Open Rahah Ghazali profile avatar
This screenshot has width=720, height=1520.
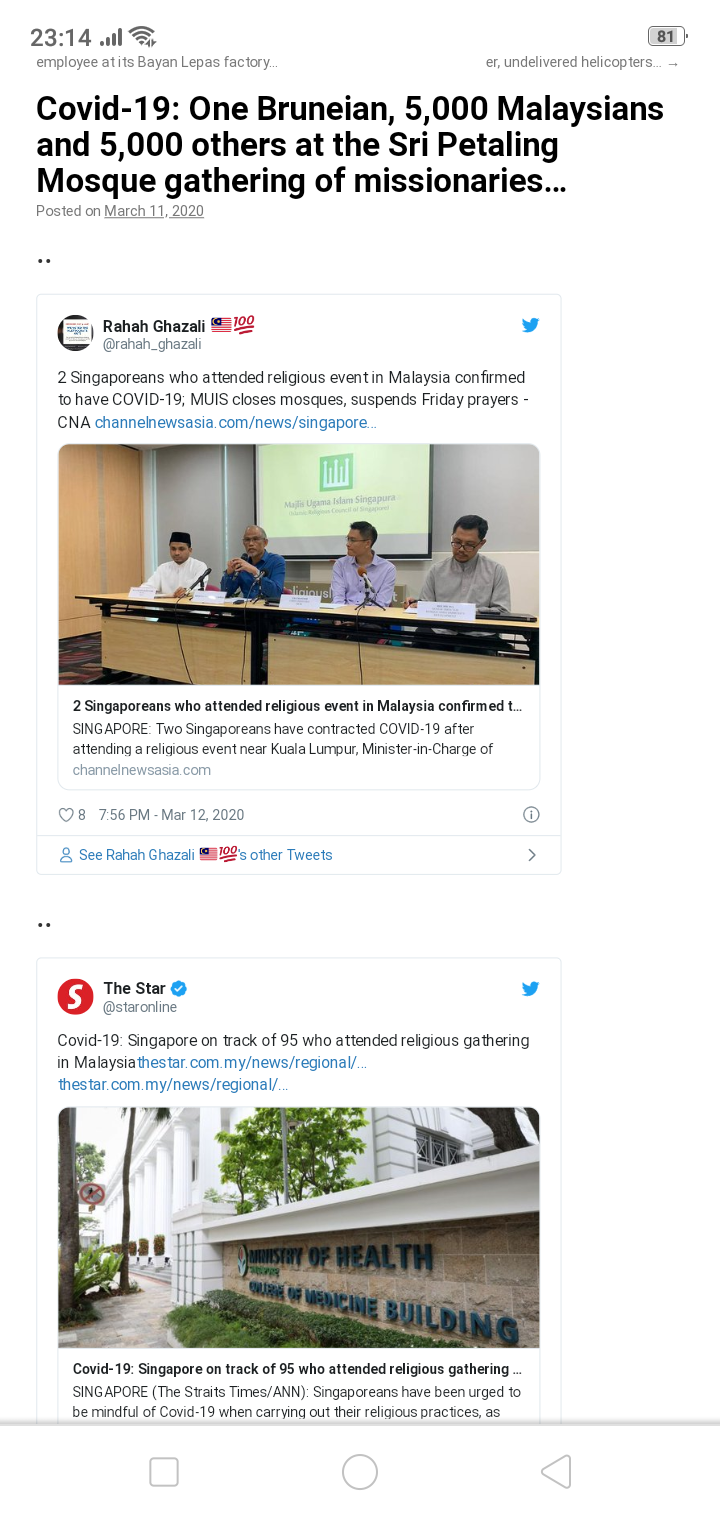point(76,333)
